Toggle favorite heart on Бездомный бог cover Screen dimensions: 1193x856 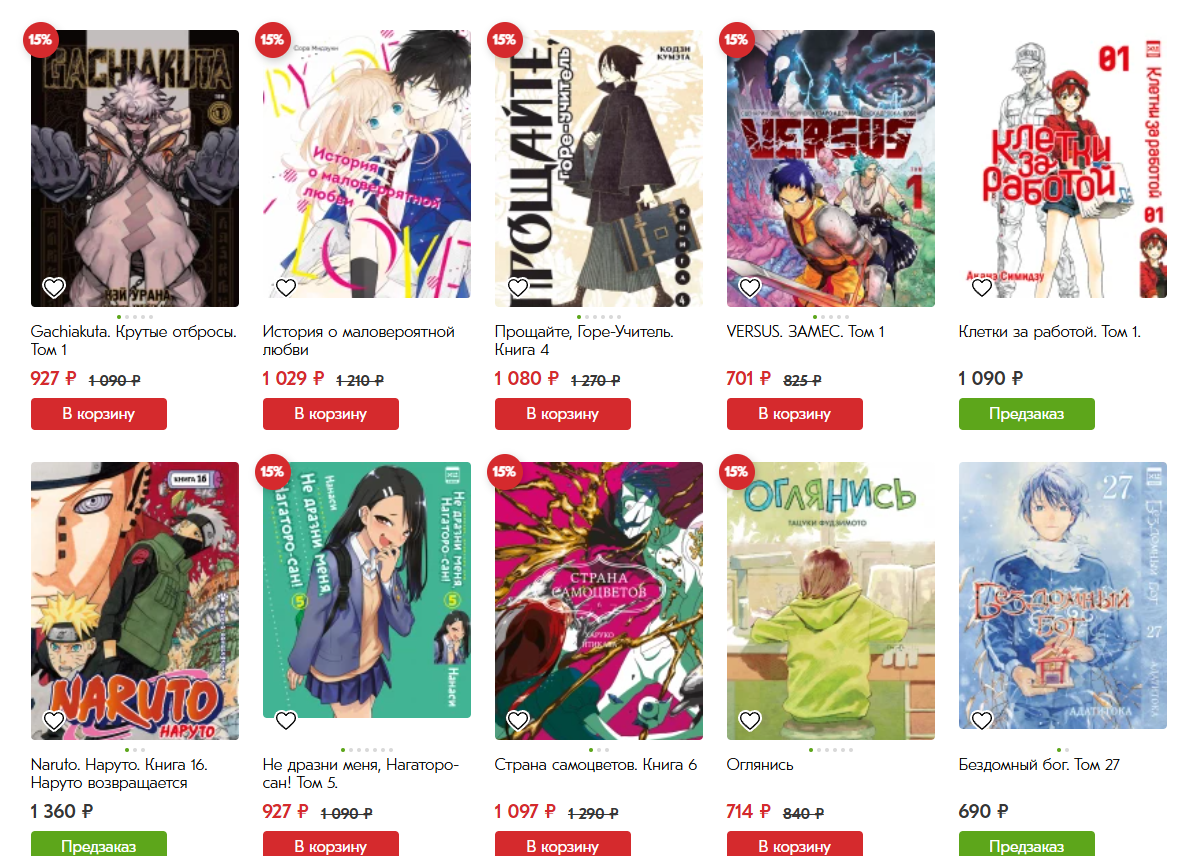(x=982, y=720)
